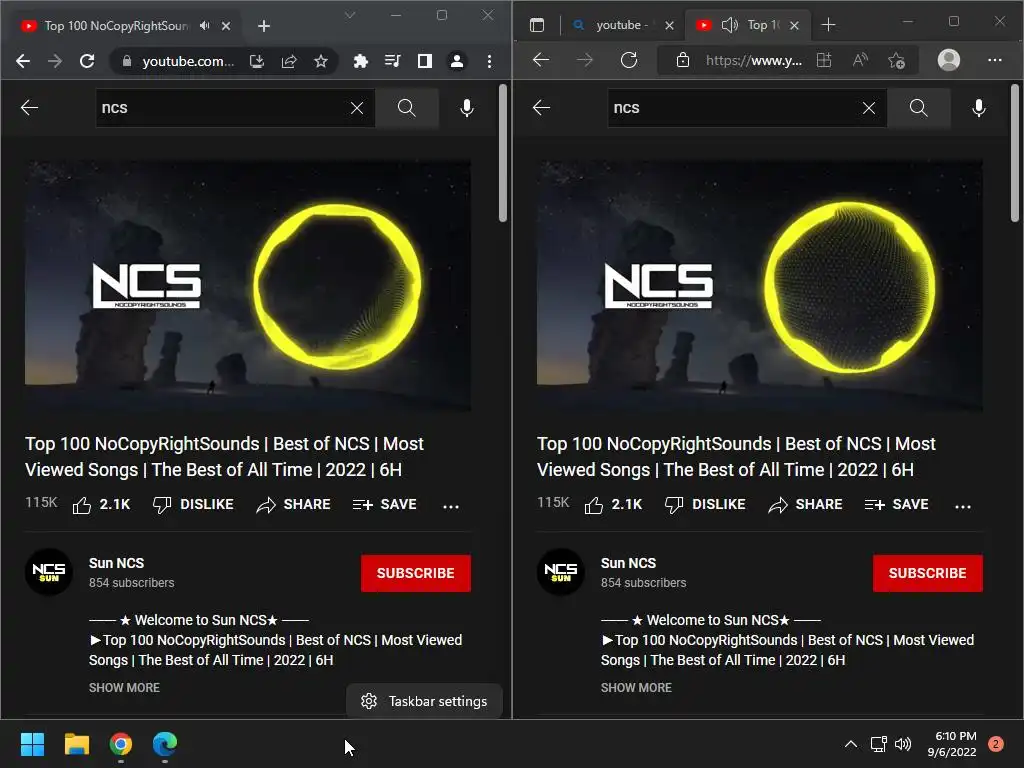Image resolution: width=1024 pixels, height=768 pixels.
Task: Clear the ncs search text in Edge
Action: [869, 108]
